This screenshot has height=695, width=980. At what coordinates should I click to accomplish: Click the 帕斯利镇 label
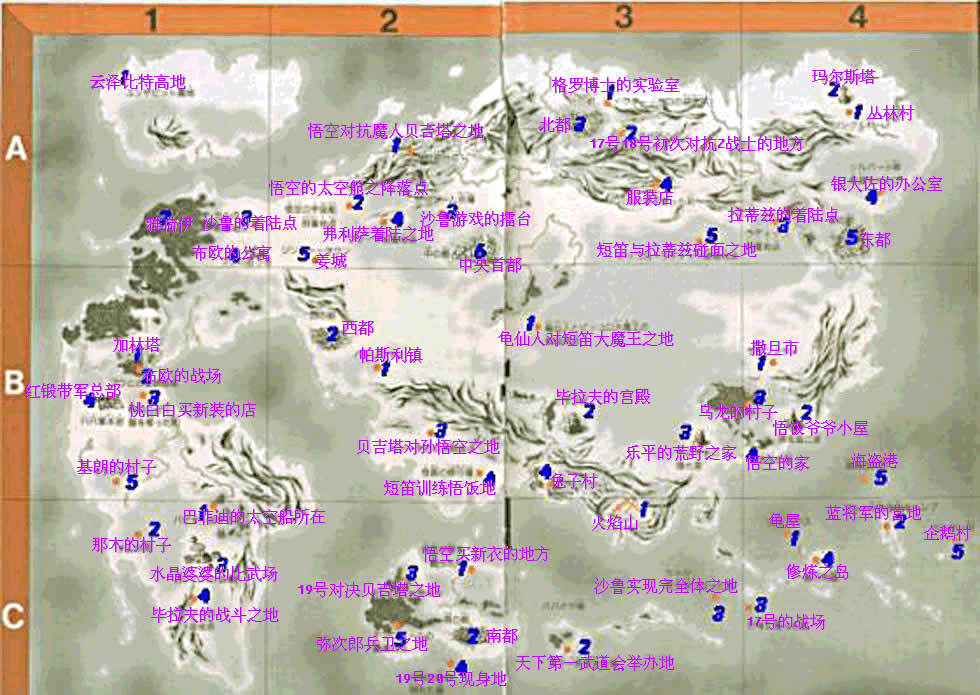point(391,355)
